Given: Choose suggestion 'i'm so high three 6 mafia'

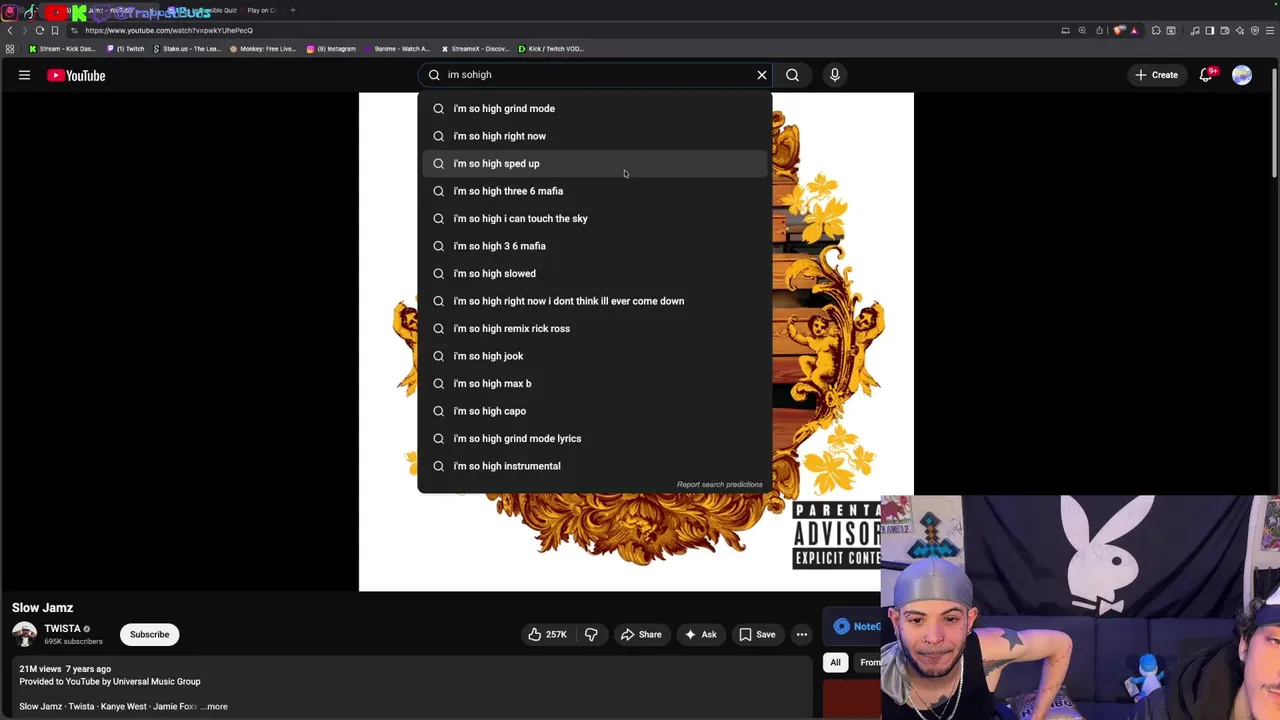Looking at the screenshot, I should (x=595, y=191).
